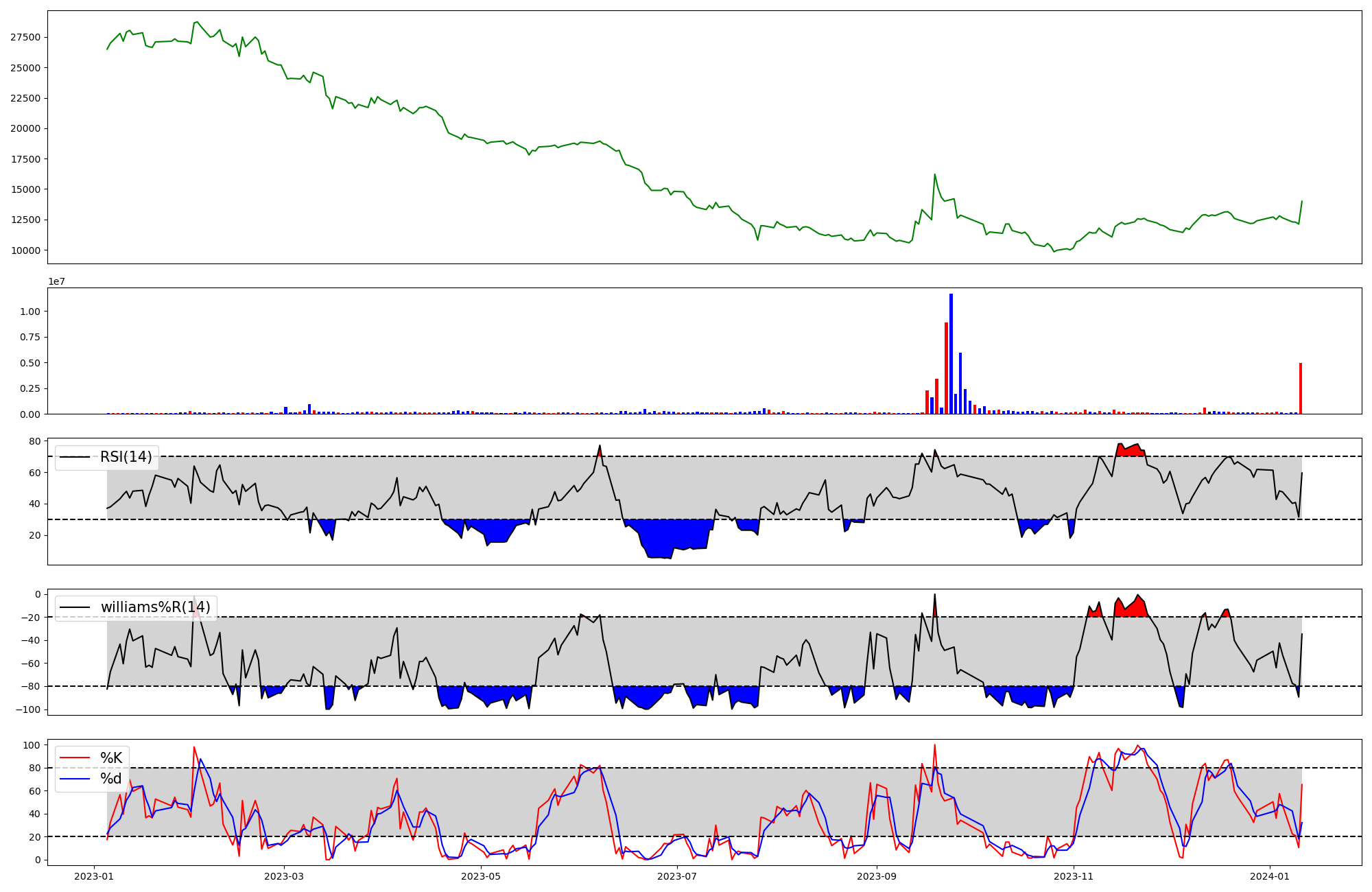The width and height of the screenshot is (1372, 892).
Task: Select the %K legend entry
Action: [111, 758]
